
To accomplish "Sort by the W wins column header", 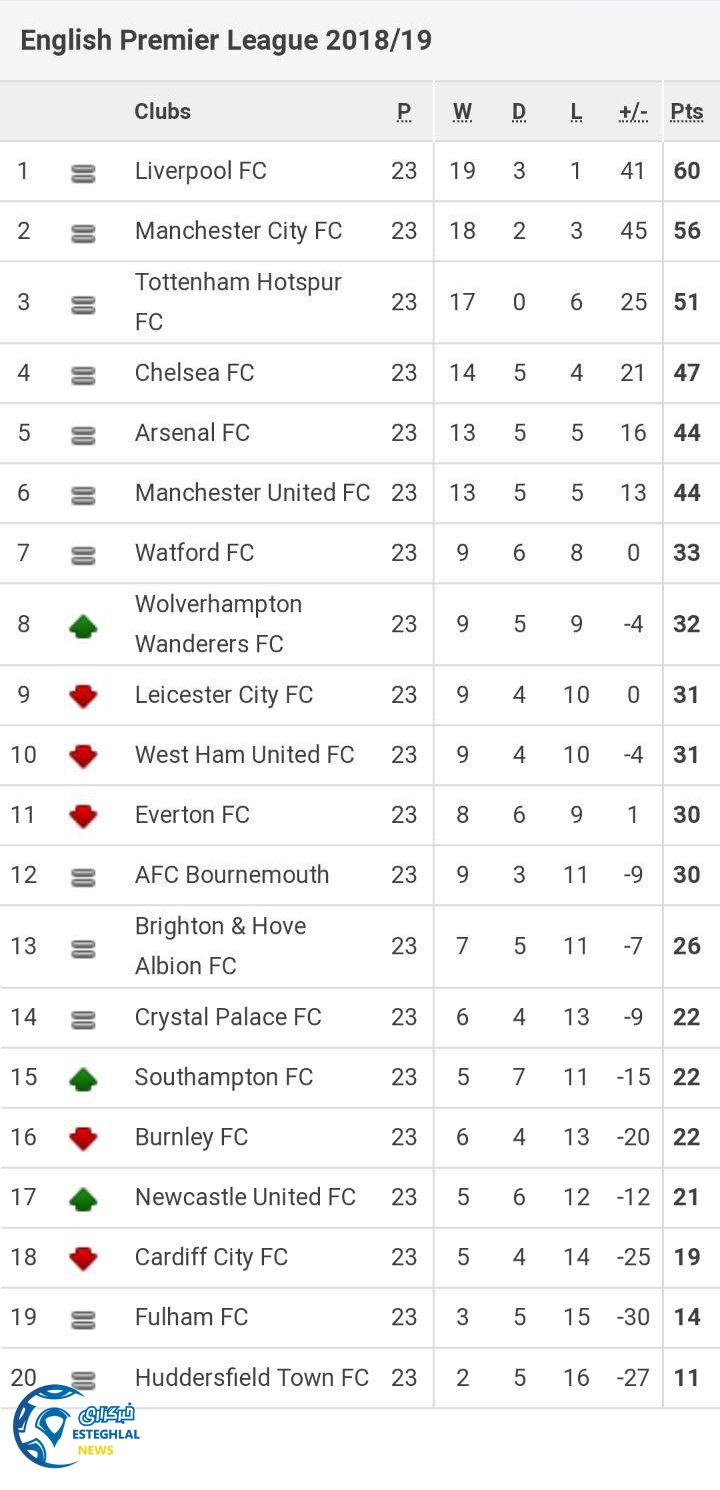I will (462, 112).
